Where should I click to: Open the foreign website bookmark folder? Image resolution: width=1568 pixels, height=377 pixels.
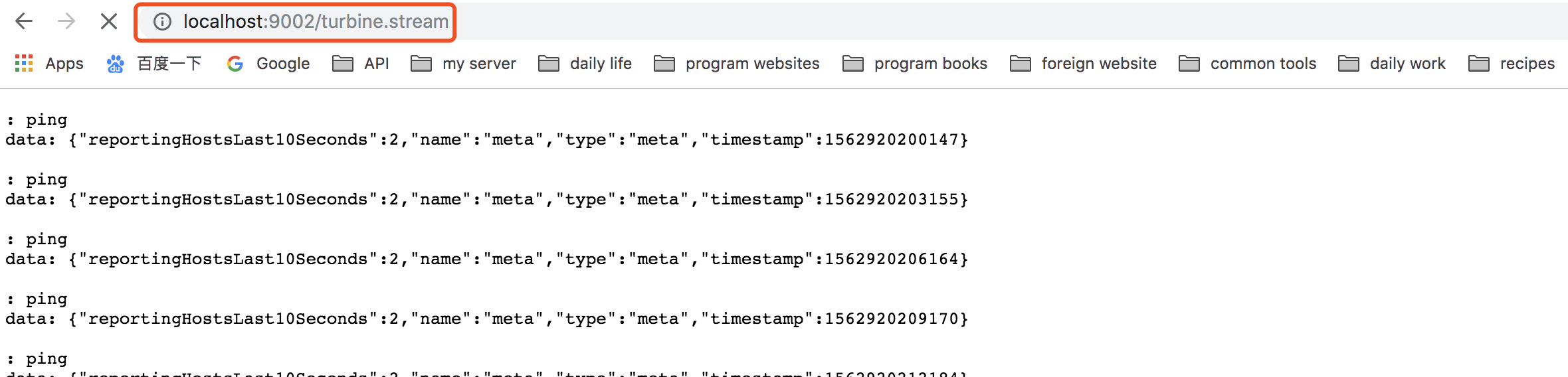[1083, 64]
